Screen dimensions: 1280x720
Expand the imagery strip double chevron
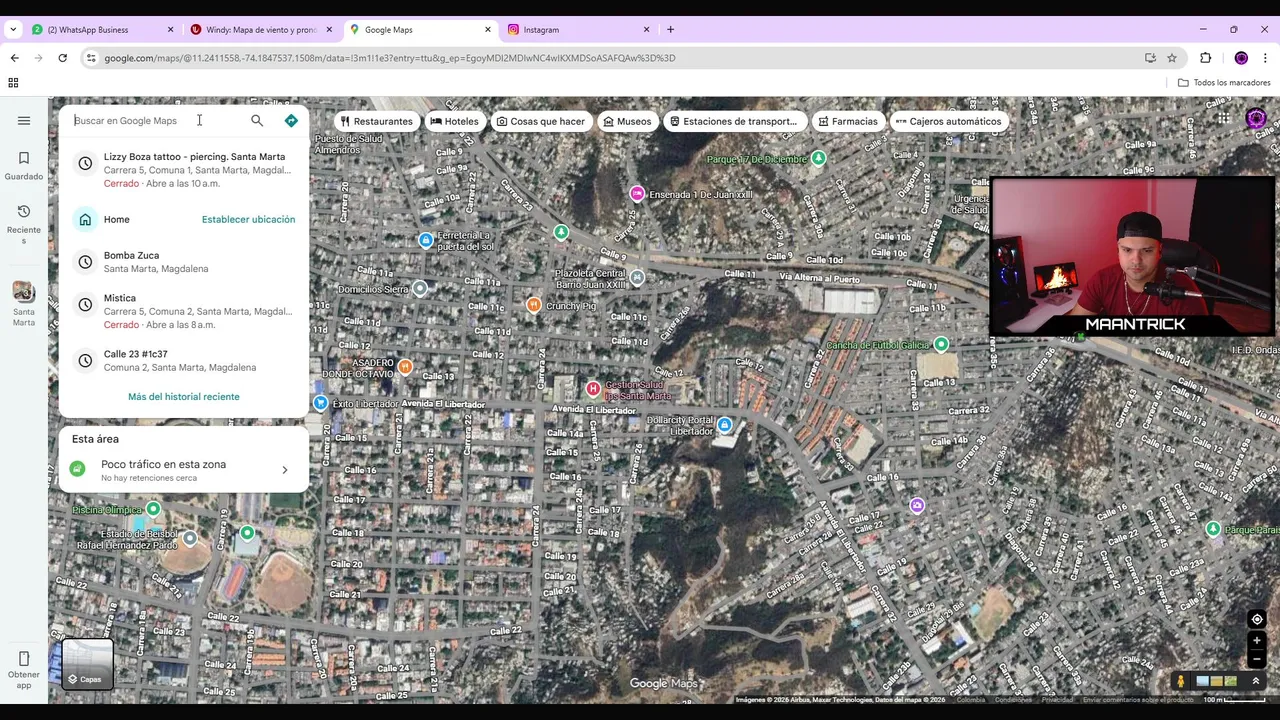pos(1256,681)
